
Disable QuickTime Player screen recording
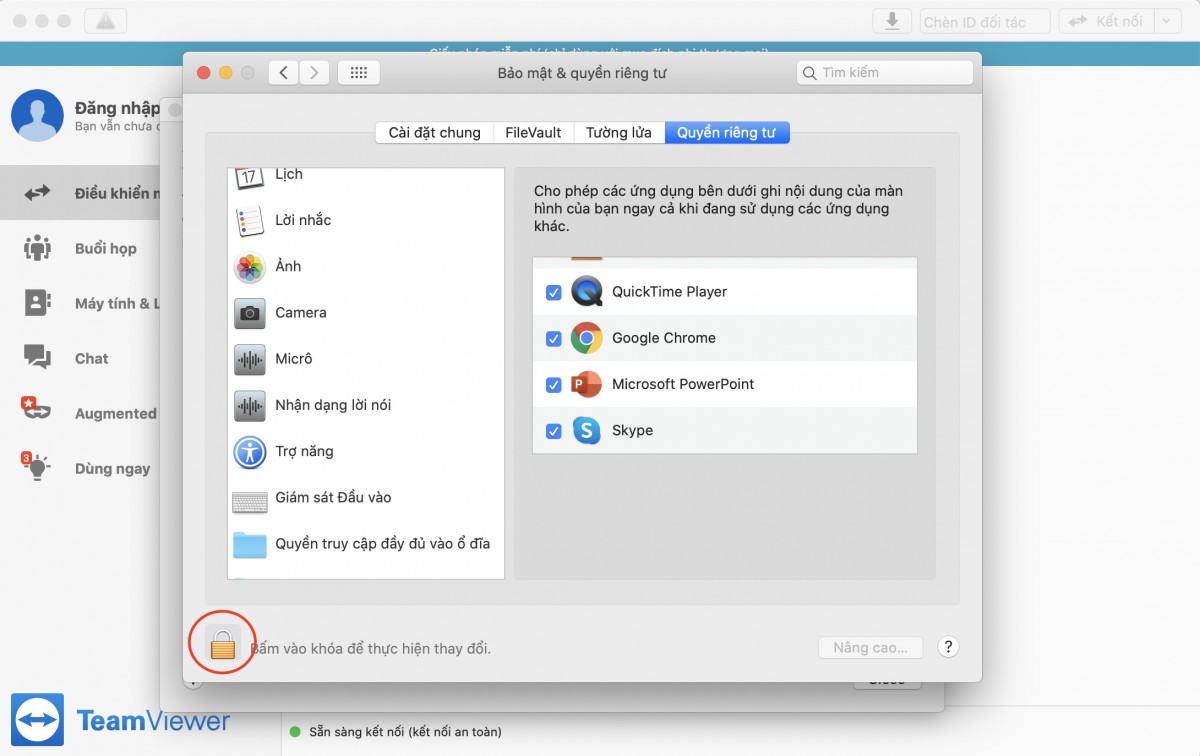[x=553, y=292]
